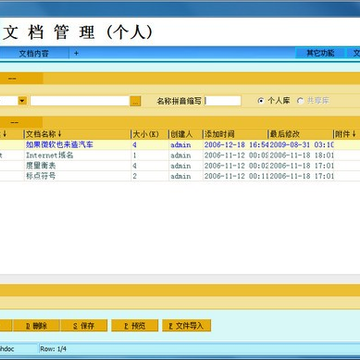Image resolution: width=360 pixels, height=360 pixels.
Task: Select the Internet域名 document row
Action: [x=180, y=155]
